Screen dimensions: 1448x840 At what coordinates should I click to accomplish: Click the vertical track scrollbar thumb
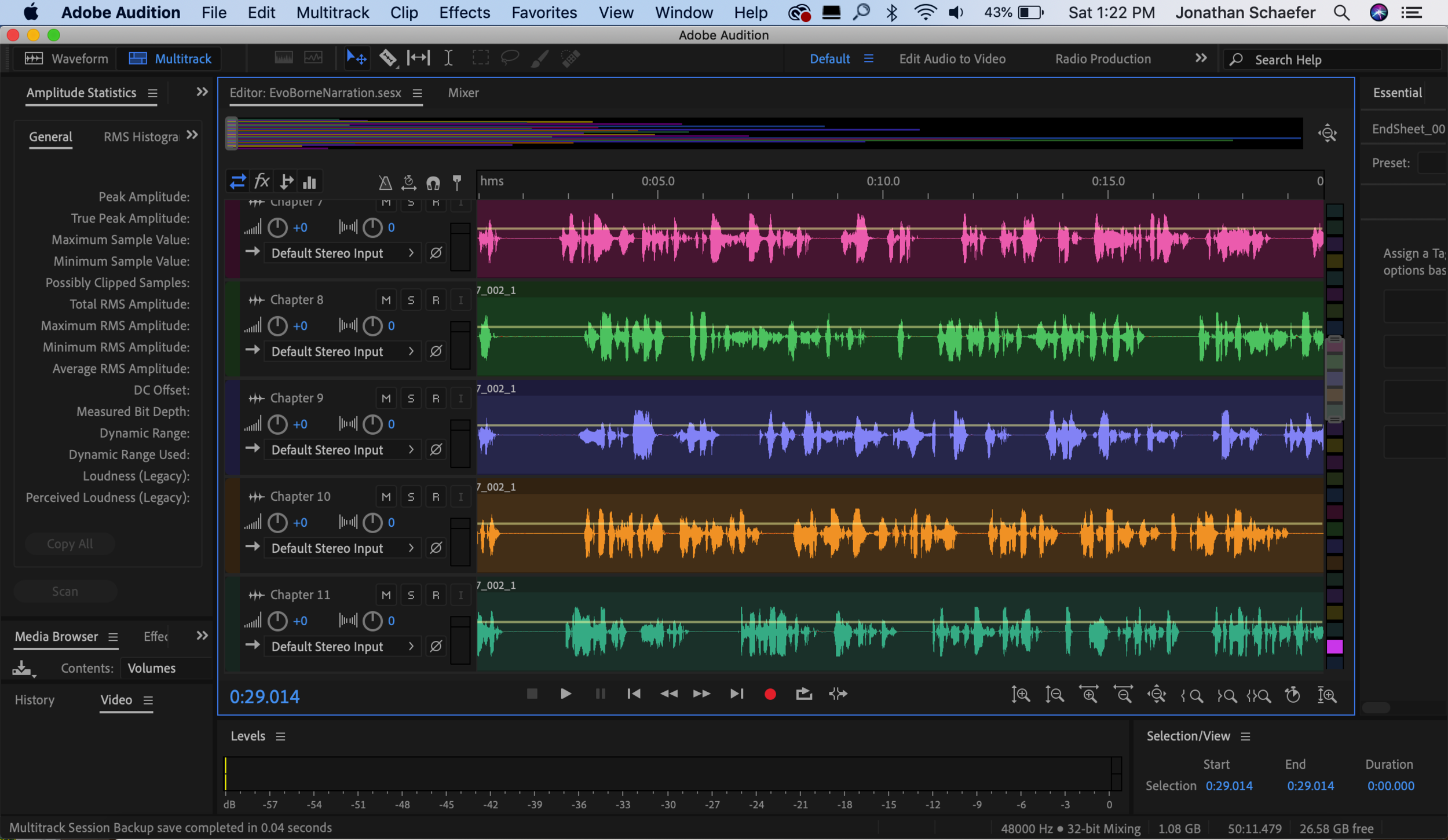[1334, 379]
